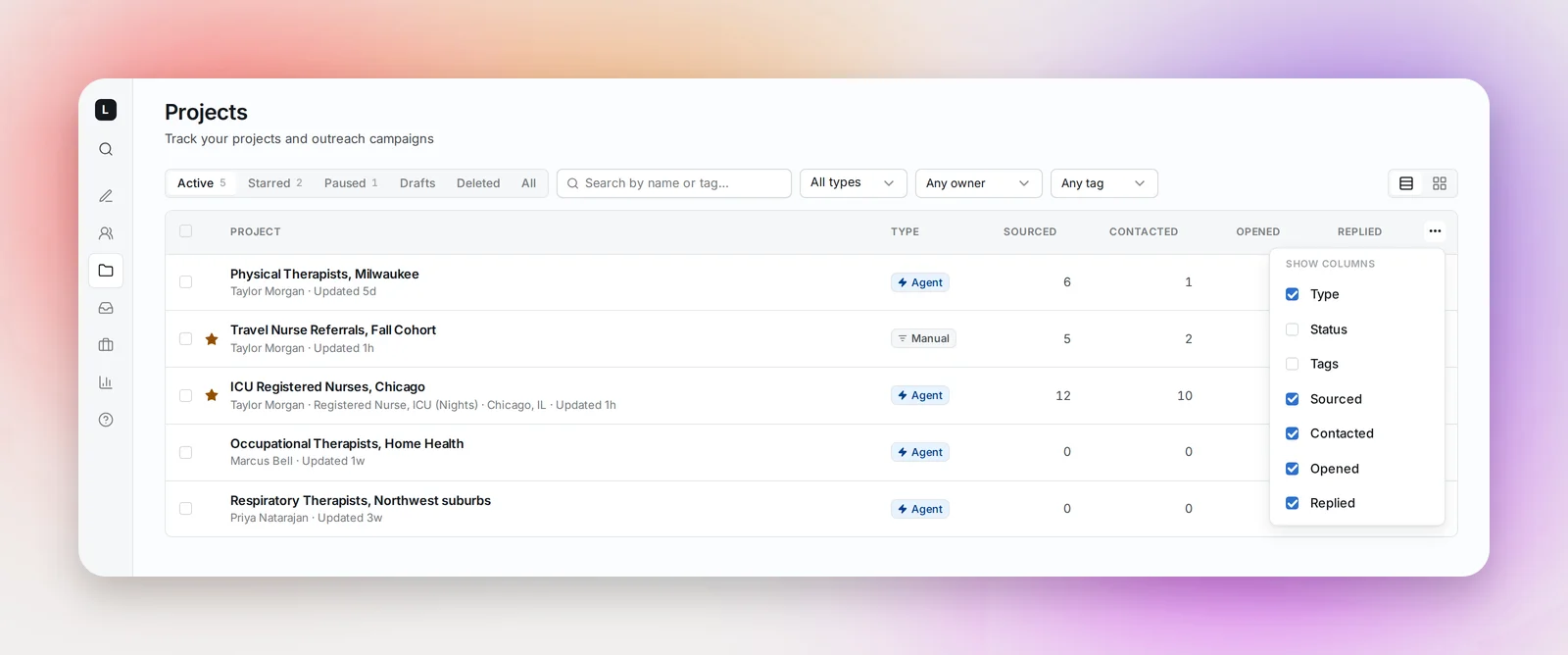The image size is (1568, 655).
Task: Toggle the select-all projects checkbox
Action: pos(185,231)
